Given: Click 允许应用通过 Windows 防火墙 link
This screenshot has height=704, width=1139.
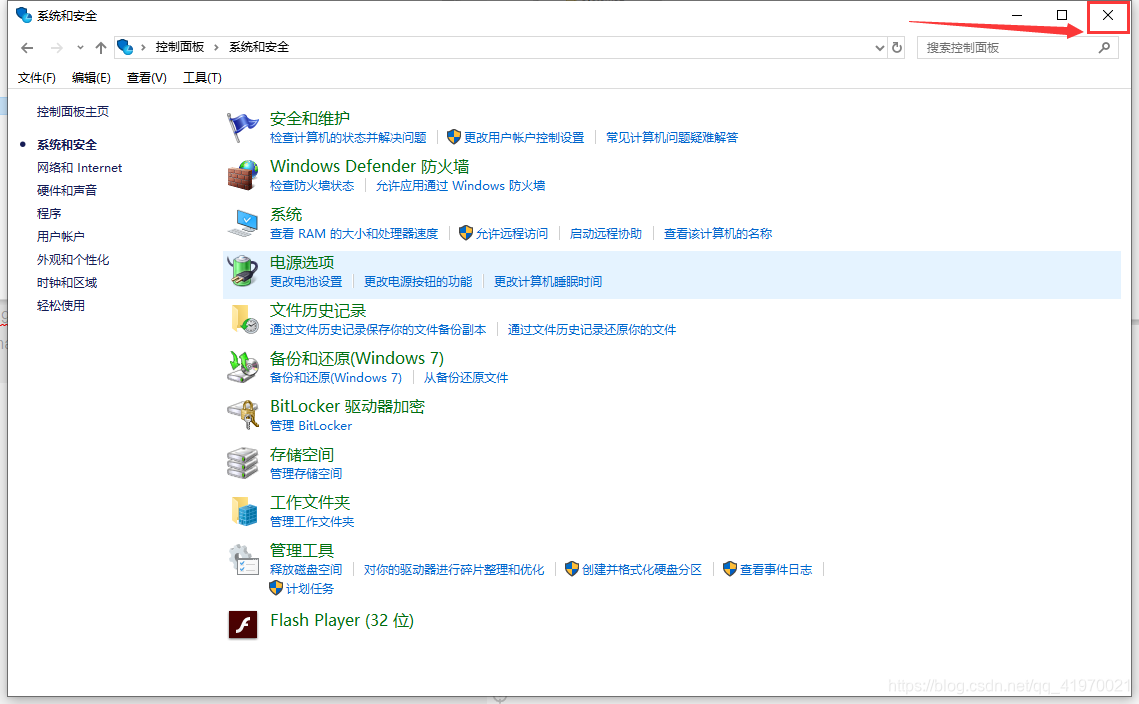Looking at the screenshot, I should point(461,186).
